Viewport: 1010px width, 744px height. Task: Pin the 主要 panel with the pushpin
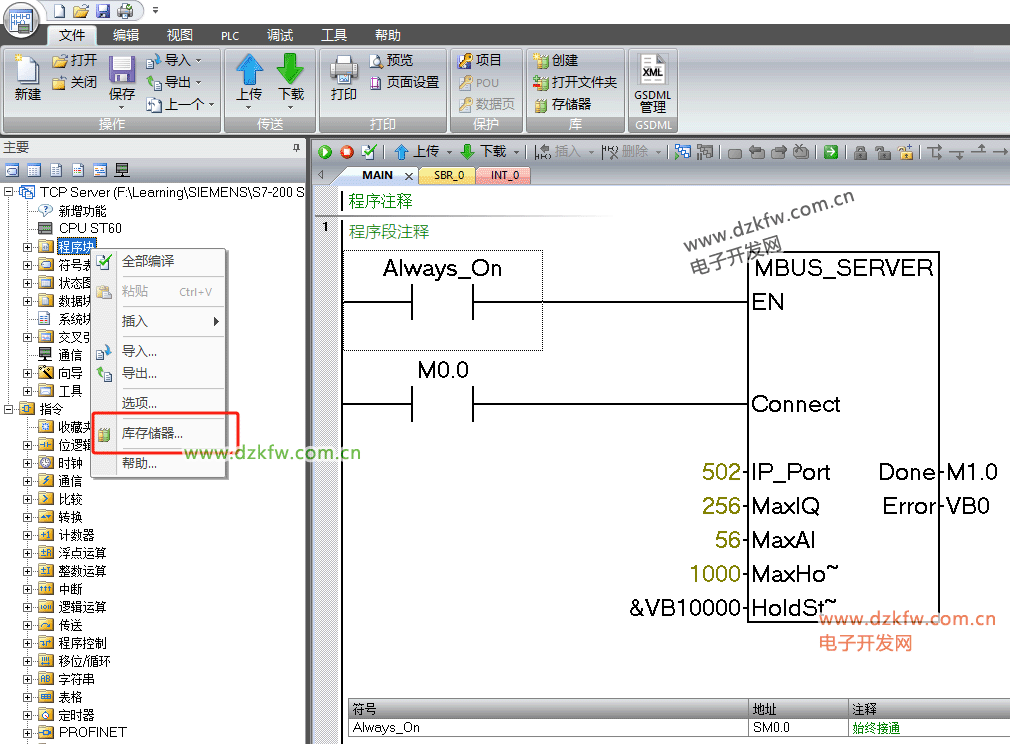(296, 148)
